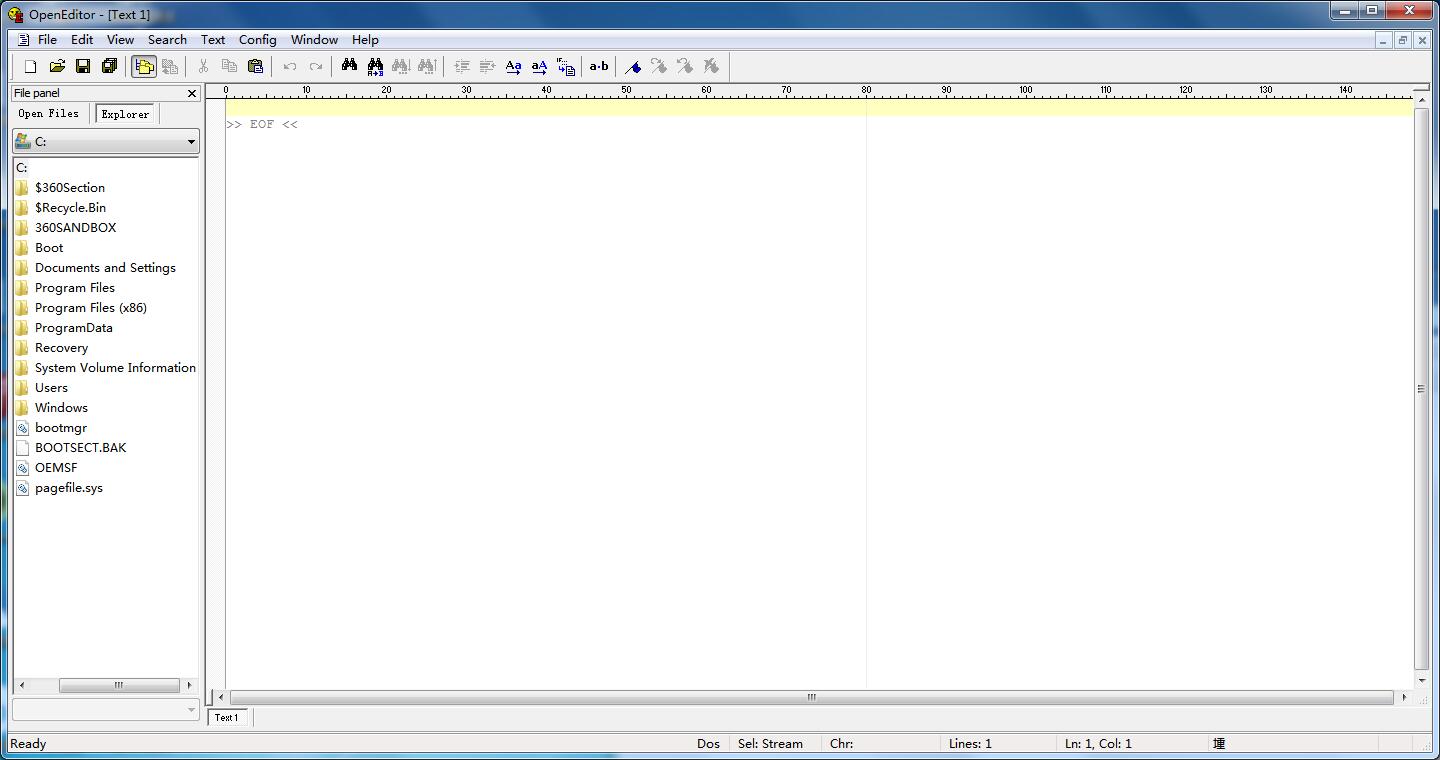Convert text to lowercase with the Aa icon
This screenshot has width=1440, height=760.
513,67
